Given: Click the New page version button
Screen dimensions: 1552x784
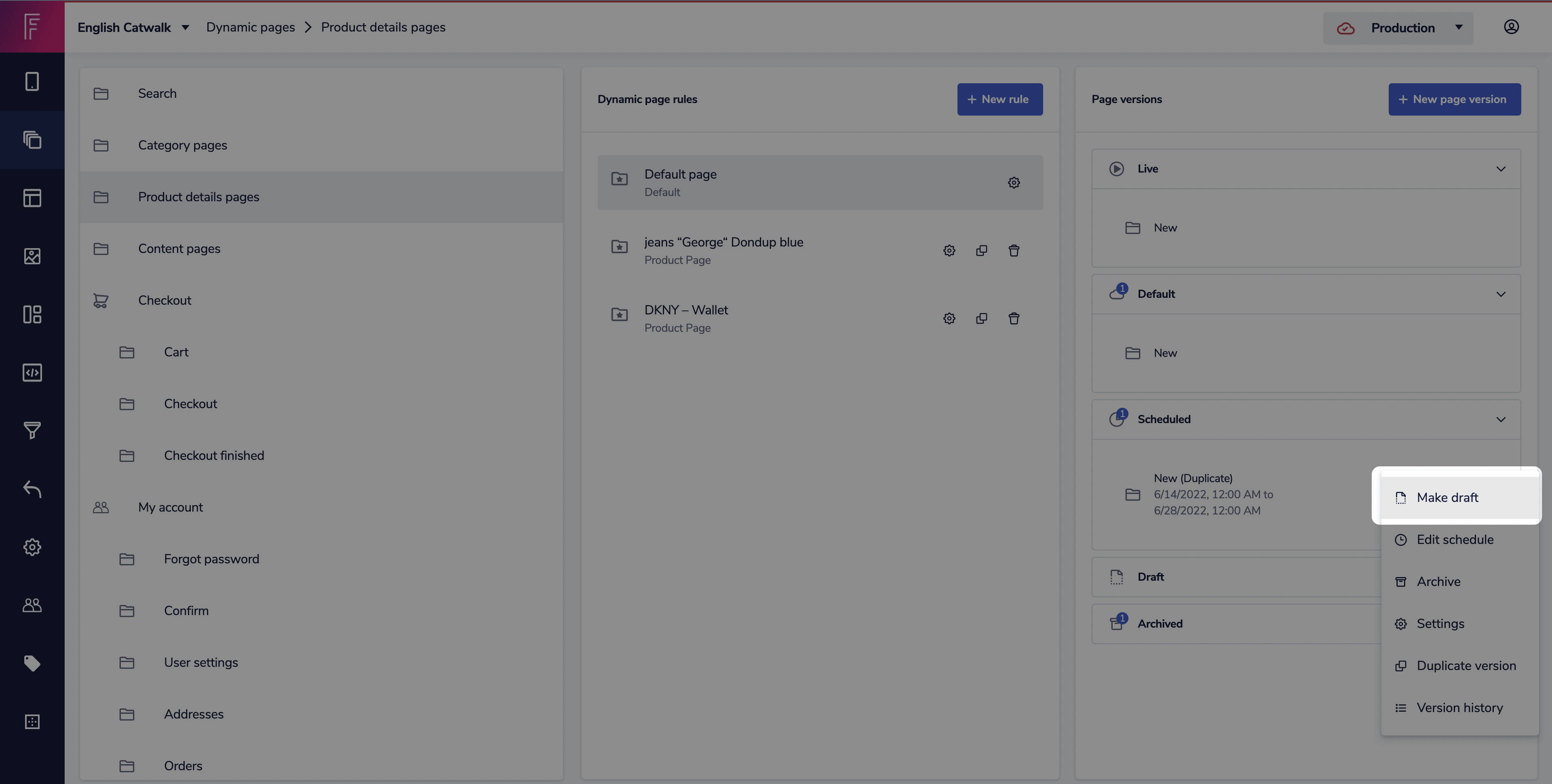Looking at the screenshot, I should pyautogui.click(x=1455, y=99).
